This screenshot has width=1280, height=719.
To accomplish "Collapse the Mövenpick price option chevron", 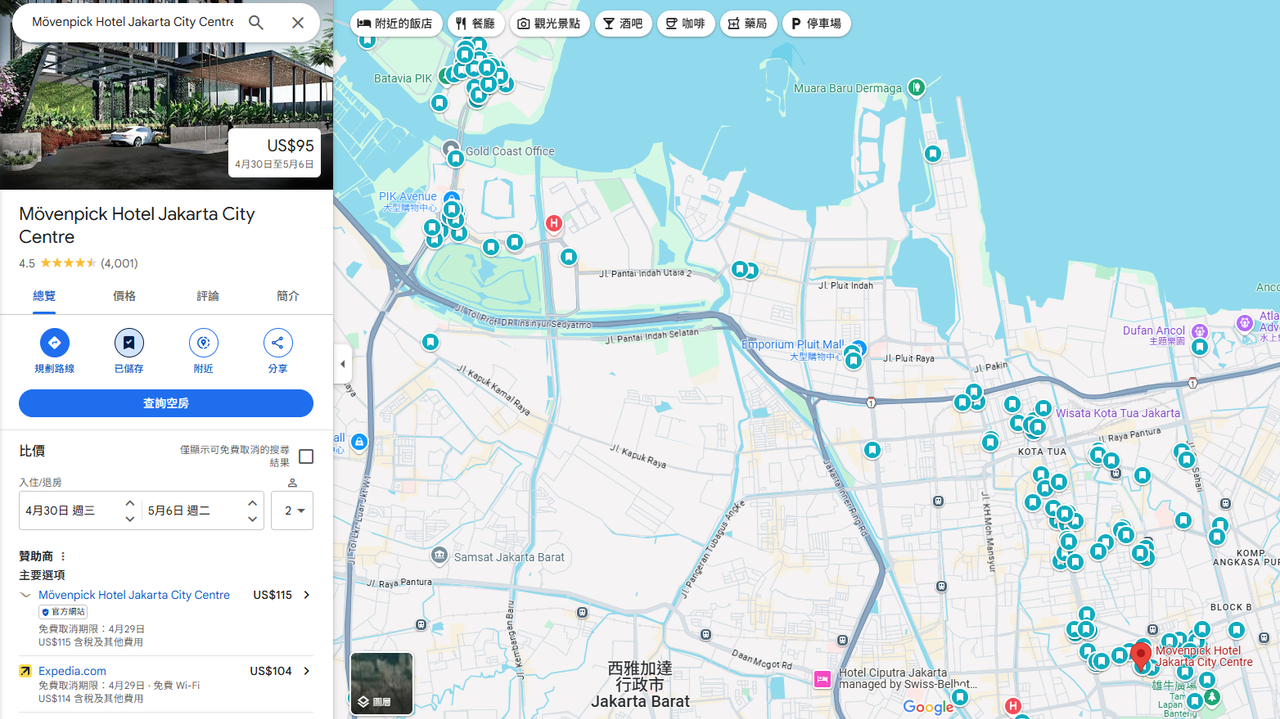I will click(25, 595).
